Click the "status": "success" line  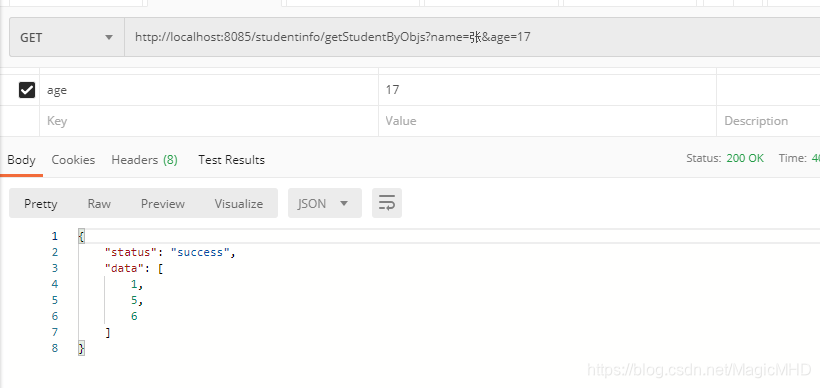coord(170,253)
